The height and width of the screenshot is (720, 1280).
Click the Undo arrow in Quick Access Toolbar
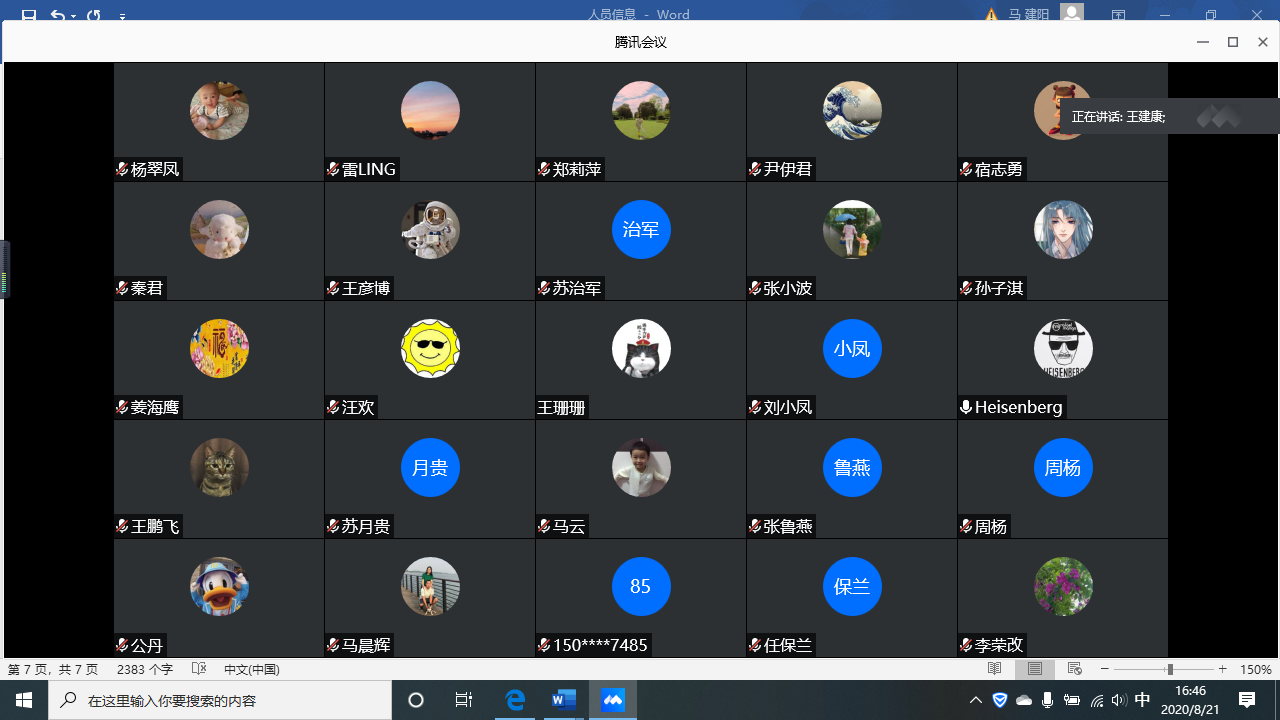click(x=57, y=15)
